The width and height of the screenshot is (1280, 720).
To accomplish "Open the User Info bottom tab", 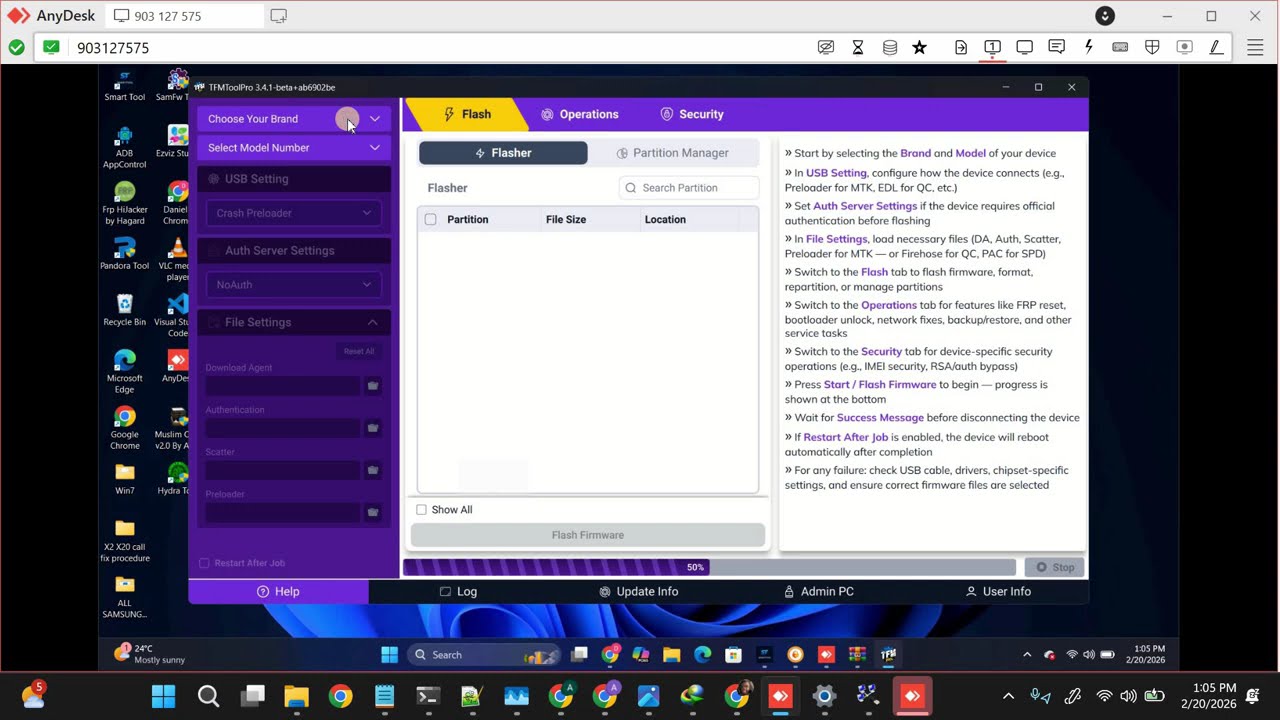I will (x=998, y=592).
